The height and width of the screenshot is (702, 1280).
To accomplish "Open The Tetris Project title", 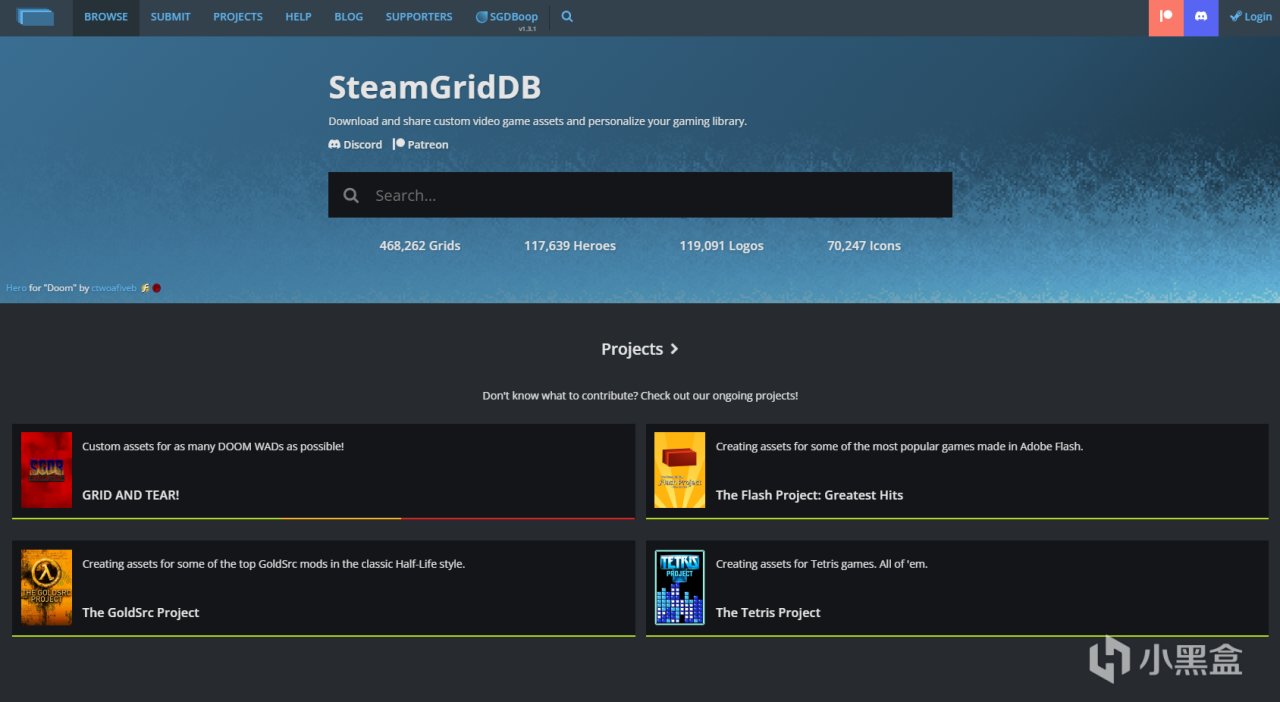I will [768, 613].
